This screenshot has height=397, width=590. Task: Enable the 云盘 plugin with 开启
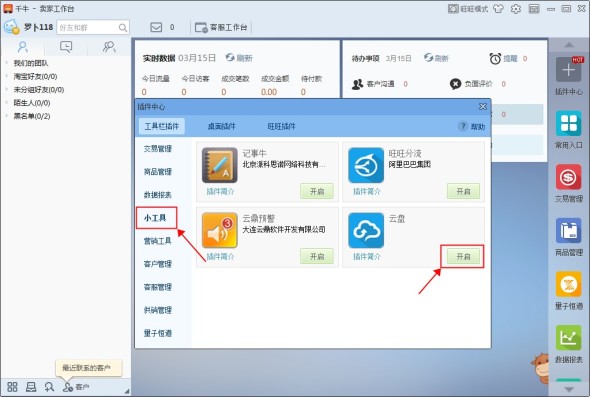click(463, 256)
